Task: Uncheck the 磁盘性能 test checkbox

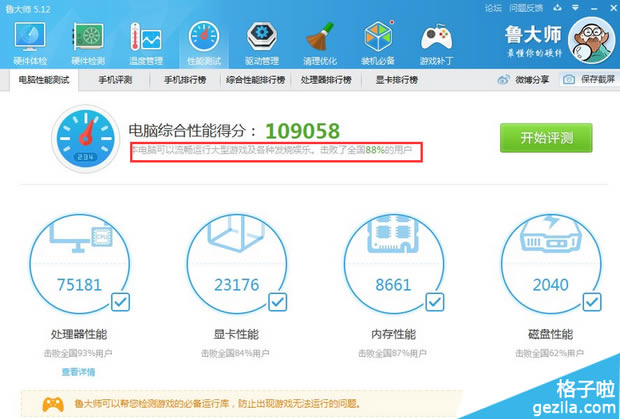Action: point(592,302)
